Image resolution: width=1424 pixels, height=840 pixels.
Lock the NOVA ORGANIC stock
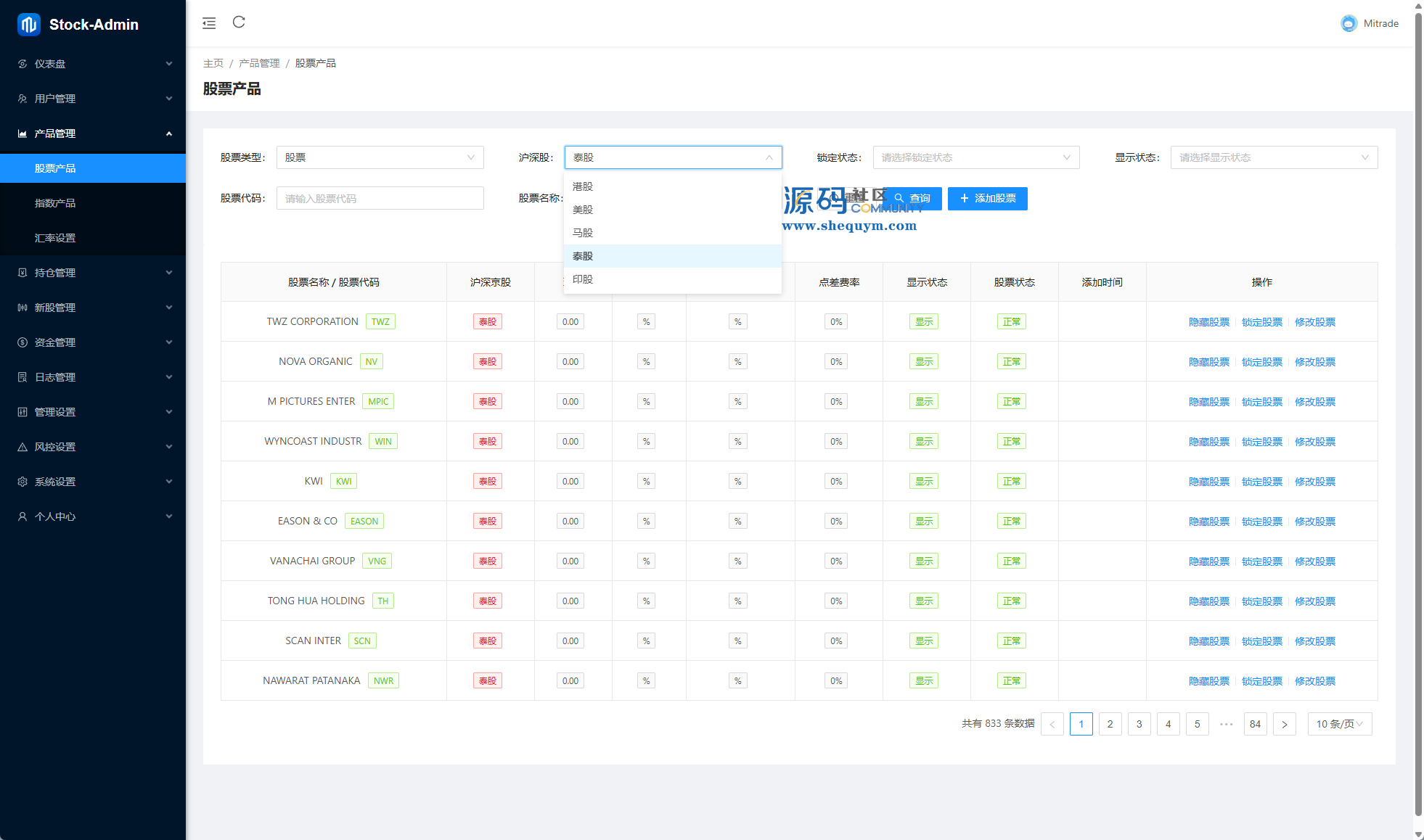(1261, 362)
